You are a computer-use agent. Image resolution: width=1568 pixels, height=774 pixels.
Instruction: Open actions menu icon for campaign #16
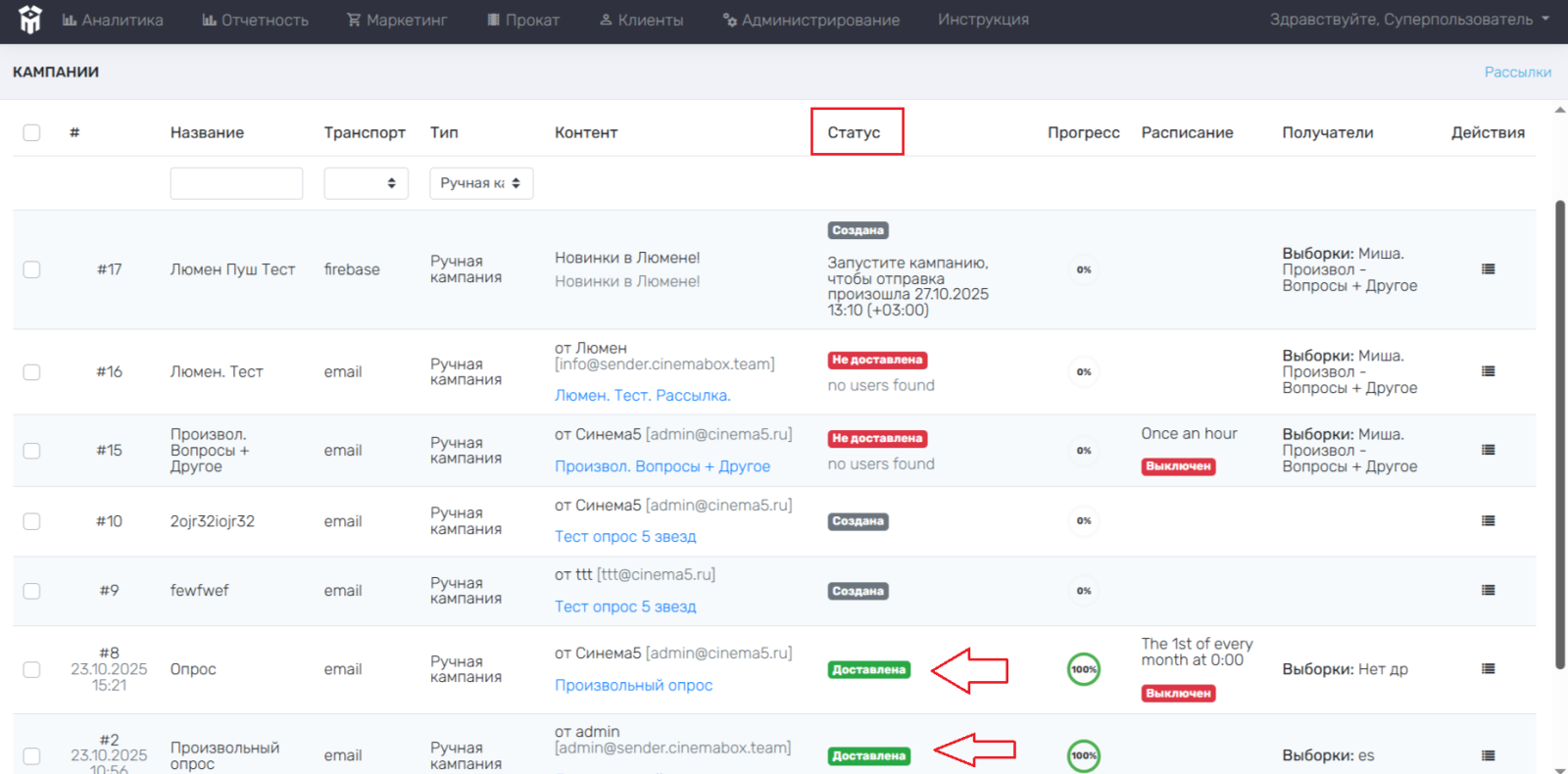pyautogui.click(x=1488, y=371)
